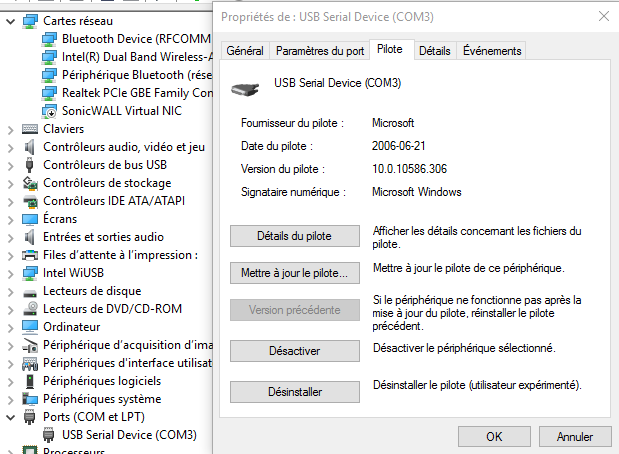Click the USB Serial Device (COM3) tree icon
Viewport: 619px width, 454px height.
tap(49, 435)
